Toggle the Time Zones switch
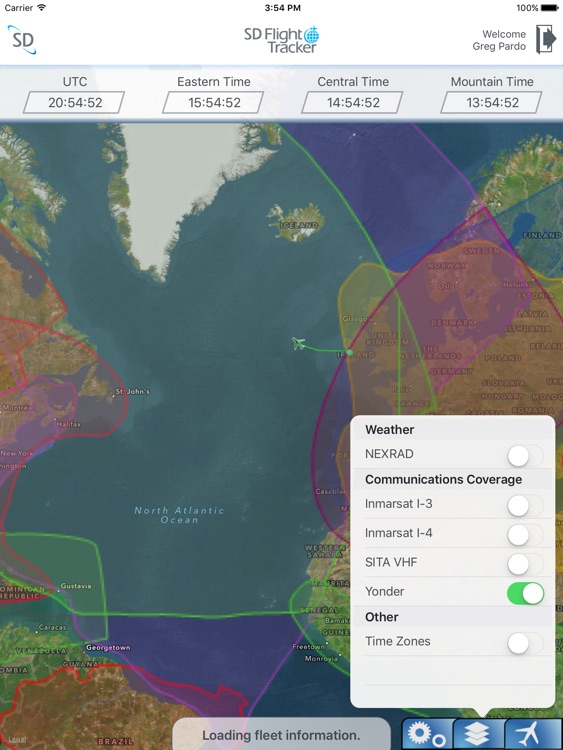The width and height of the screenshot is (563, 750). tap(525, 643)
